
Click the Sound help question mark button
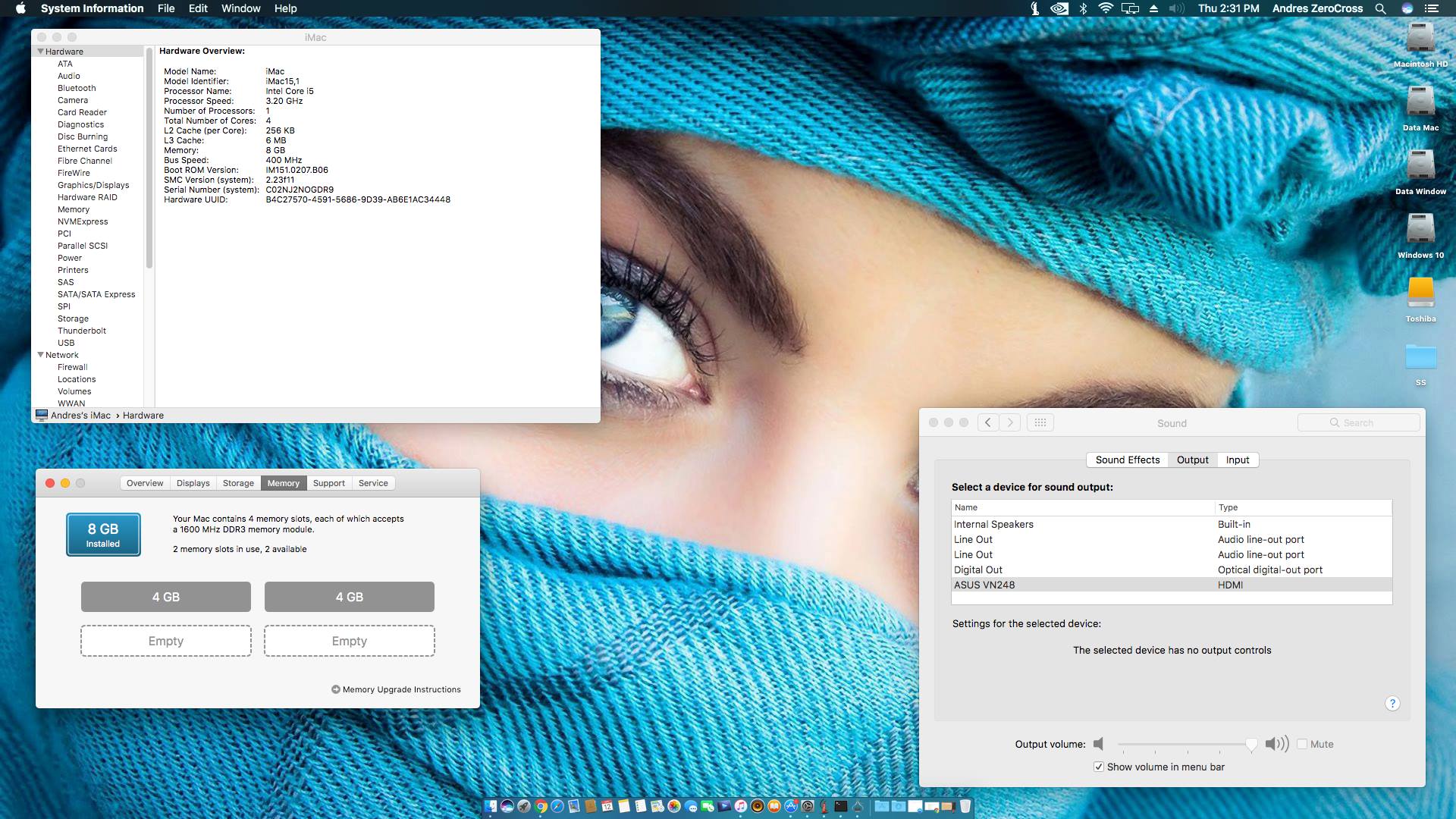coord(1392,703)
